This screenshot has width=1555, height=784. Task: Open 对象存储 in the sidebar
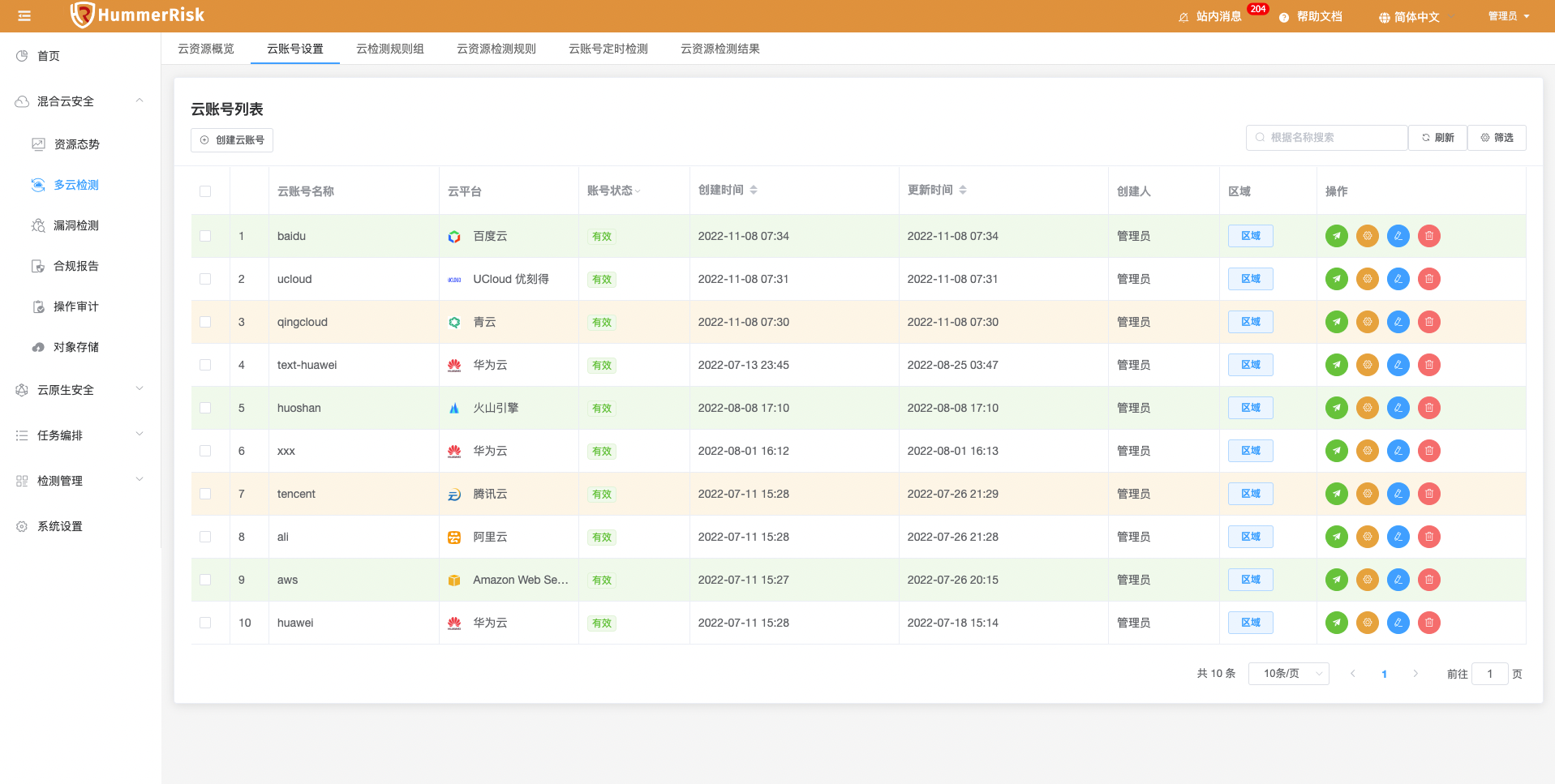point(75,347)
